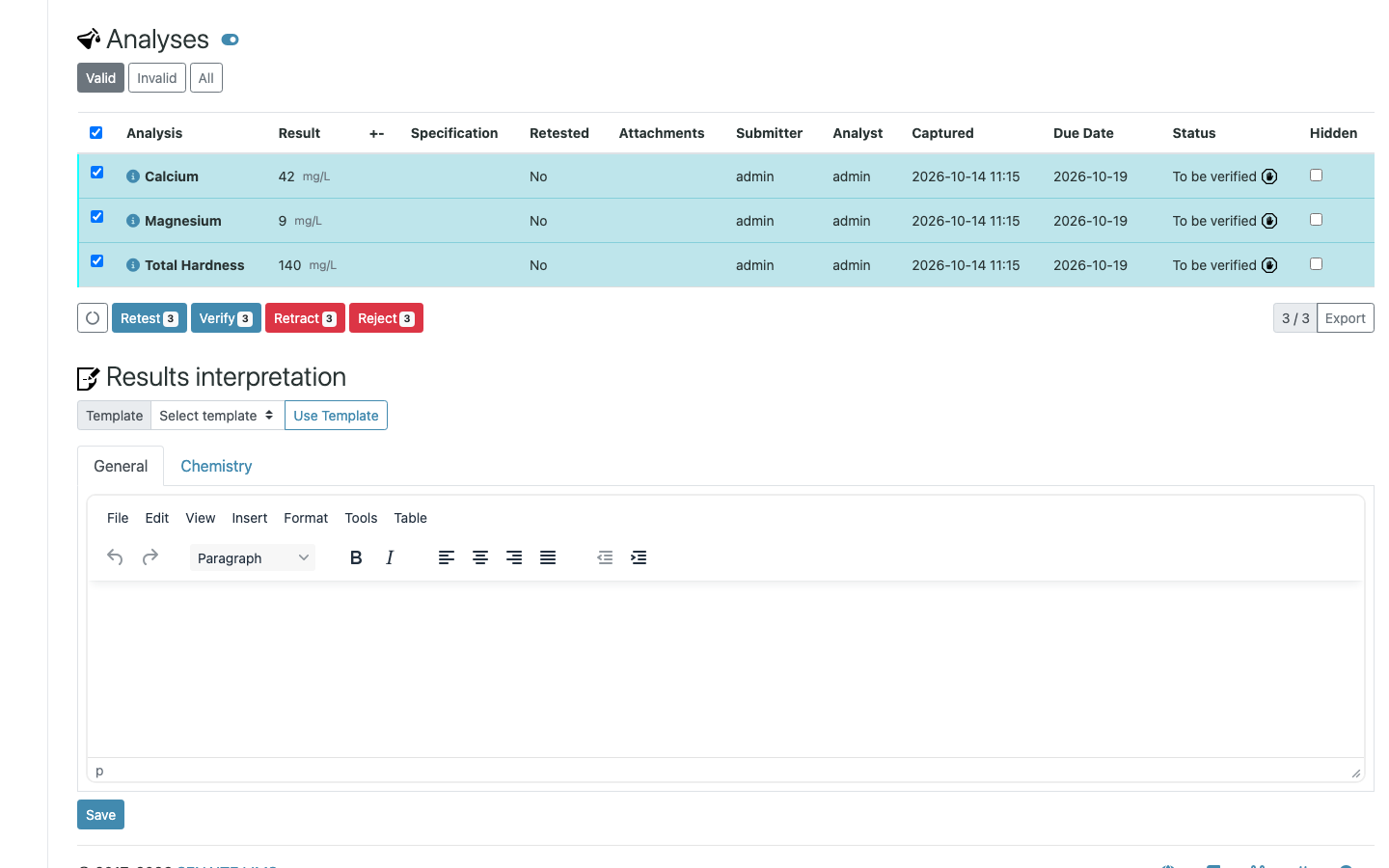Uncheck the Calcium row checkbox

tap(96, 173)
